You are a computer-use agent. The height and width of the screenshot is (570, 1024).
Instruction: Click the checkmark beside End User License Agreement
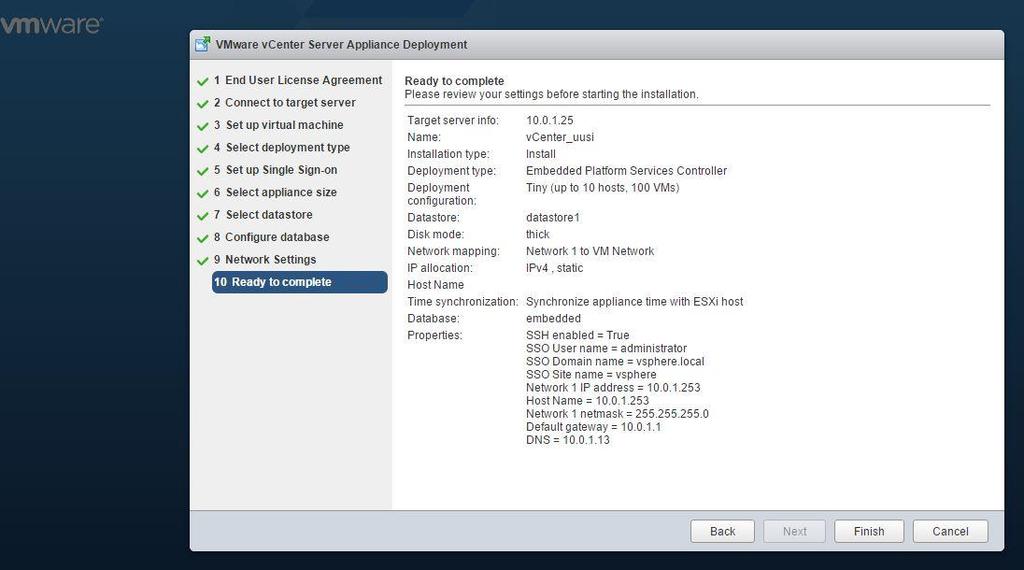tap(202, 82)
